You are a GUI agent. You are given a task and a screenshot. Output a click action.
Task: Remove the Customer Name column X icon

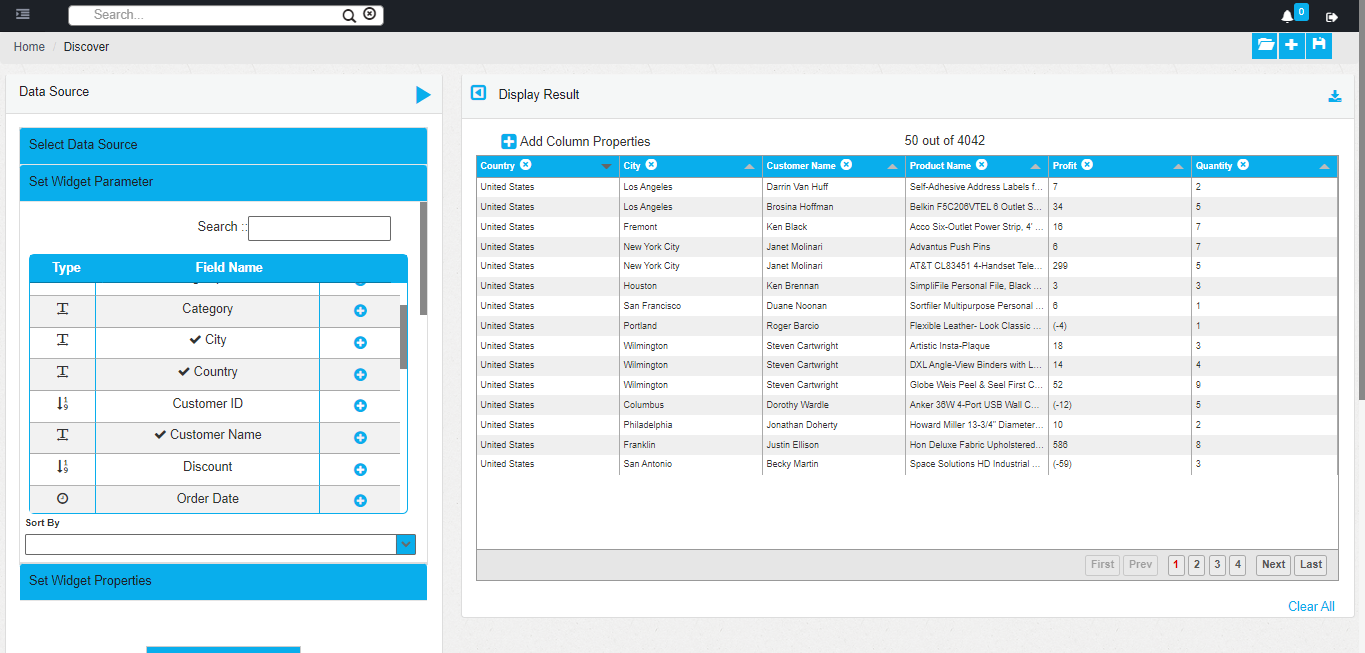click(846, 165)
